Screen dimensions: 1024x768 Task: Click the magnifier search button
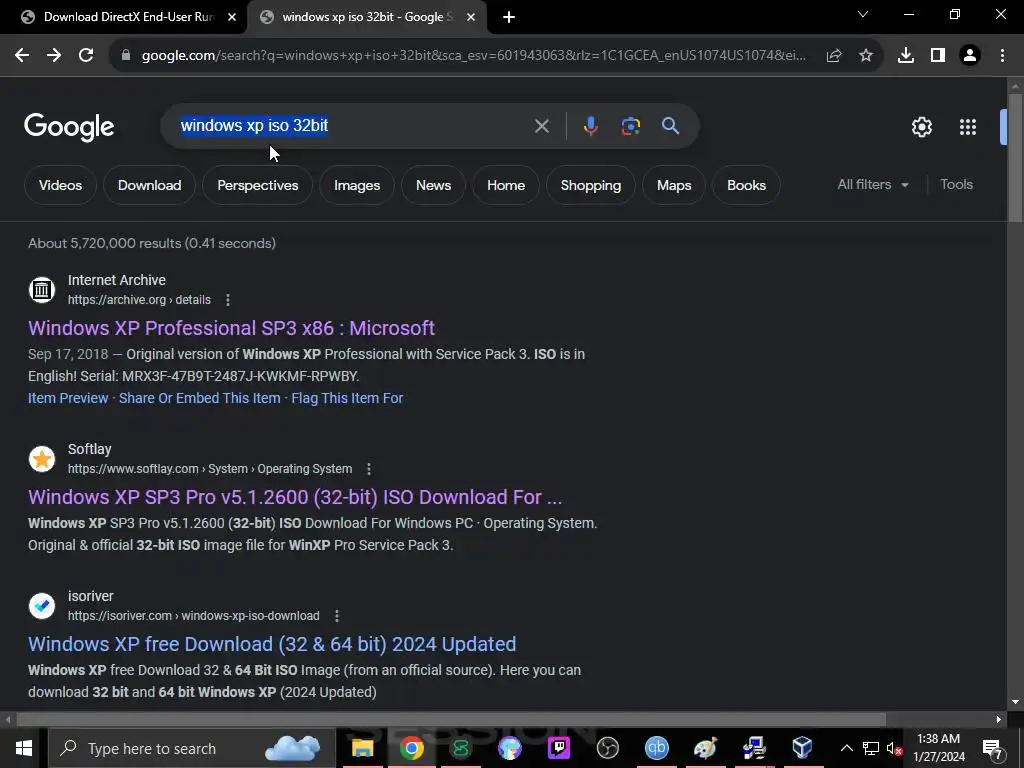[x=671, y=126]
